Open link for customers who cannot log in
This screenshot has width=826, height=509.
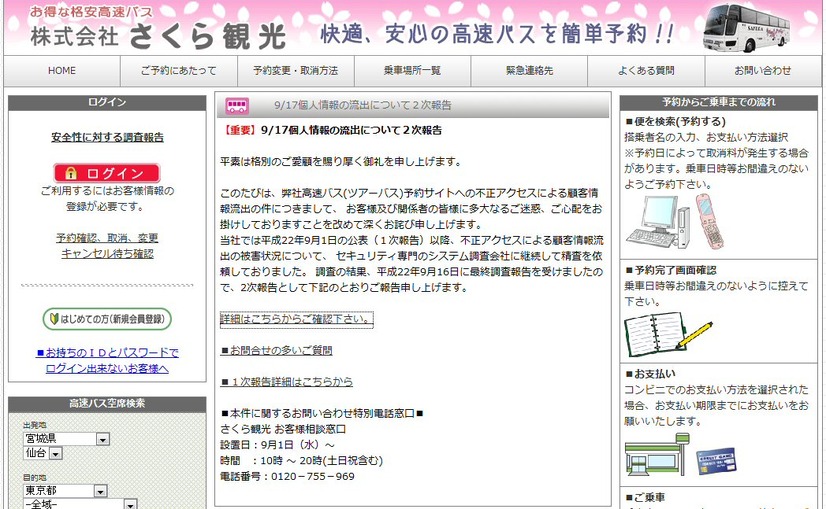coord(107,360)
